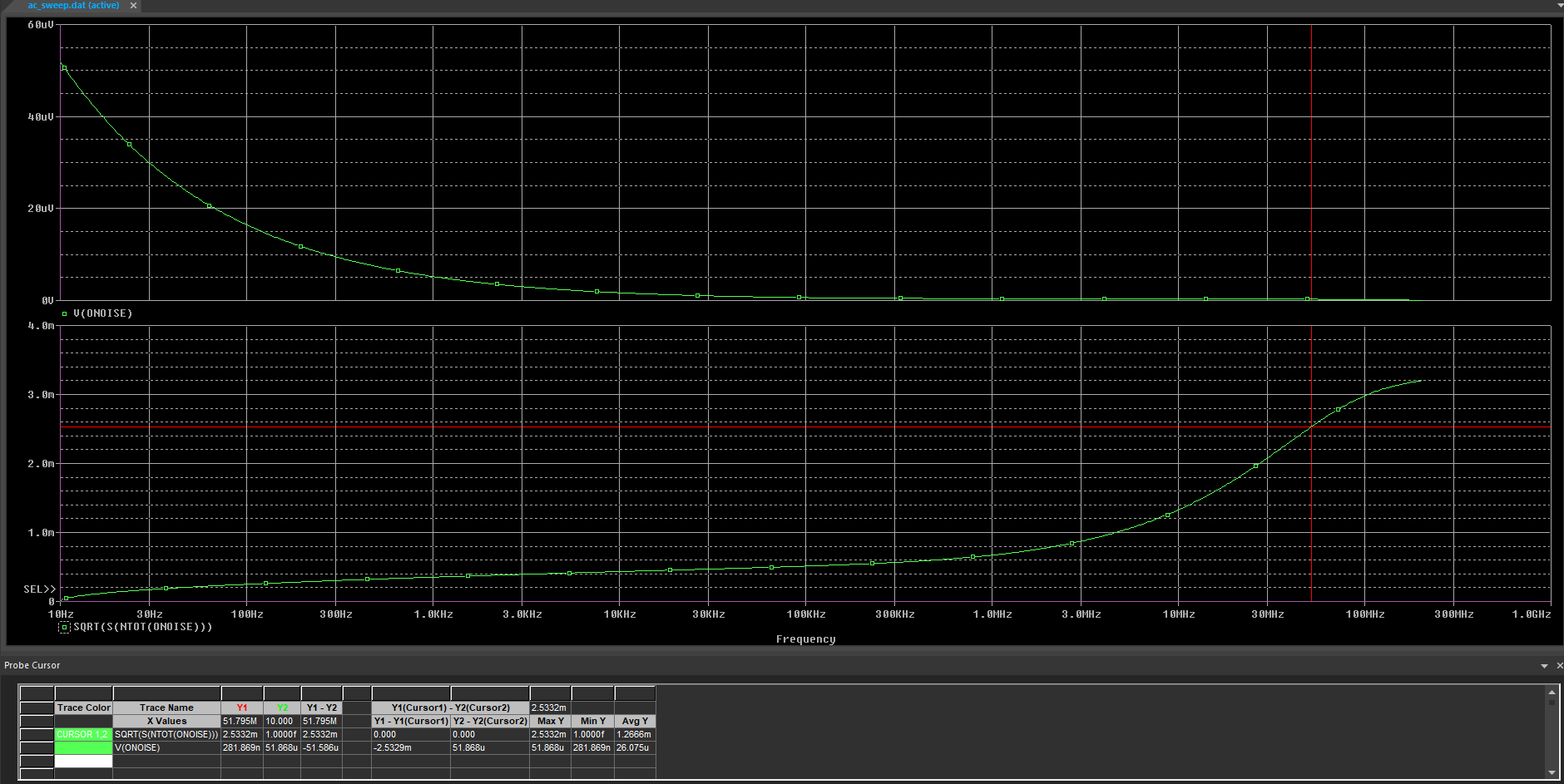Click the 1.0GHz x-axis label
This screenshot has height=784, width=1564.
pos(1531,614)
